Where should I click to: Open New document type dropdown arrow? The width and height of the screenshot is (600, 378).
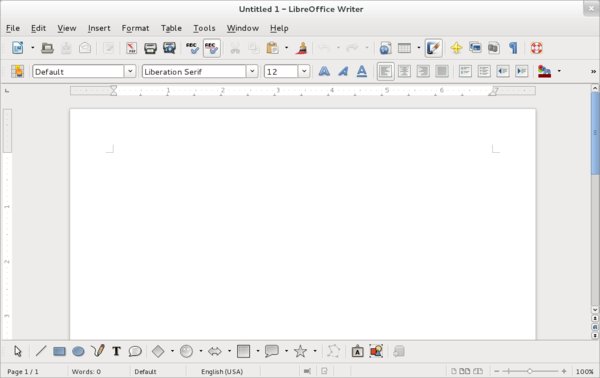click(x=33, y=48)
